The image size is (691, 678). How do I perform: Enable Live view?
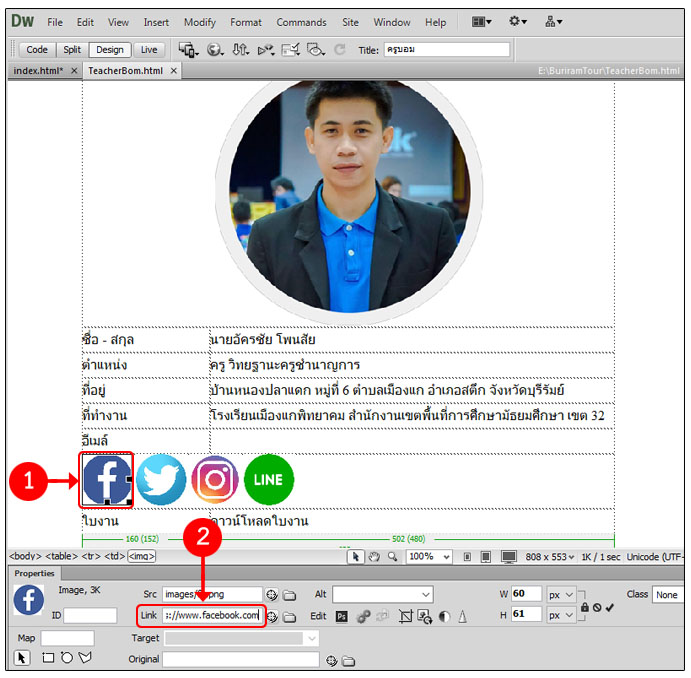148,49
